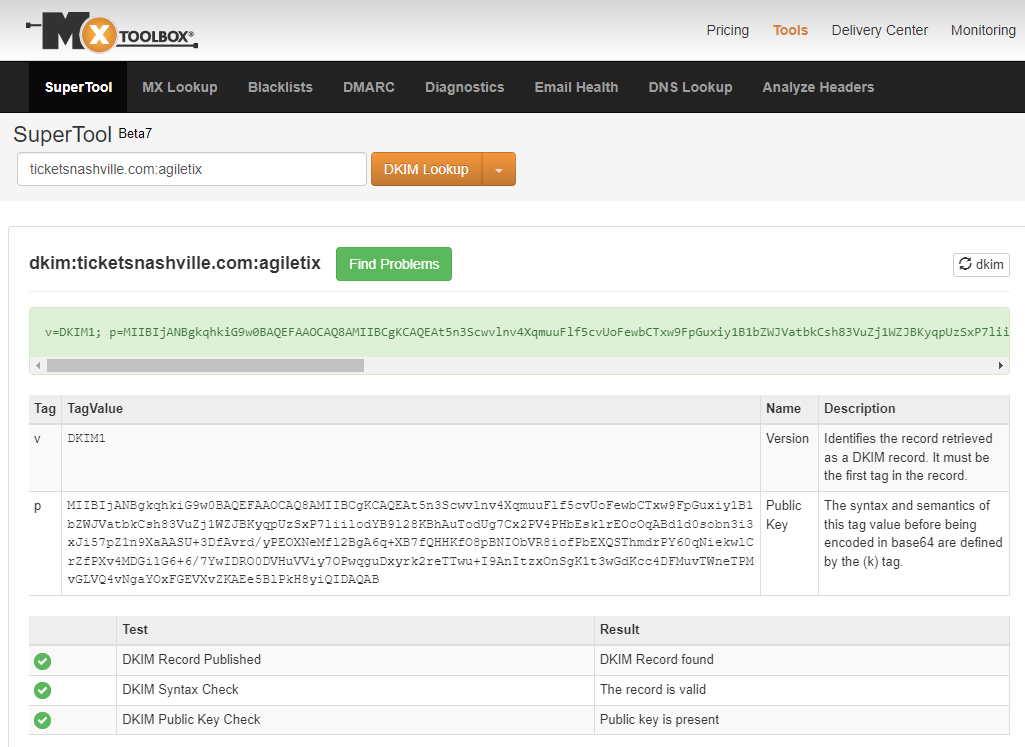Click the MxToolbox logo
The image size is (1025, 747).
pyautogui.click(x=112, y=31)
